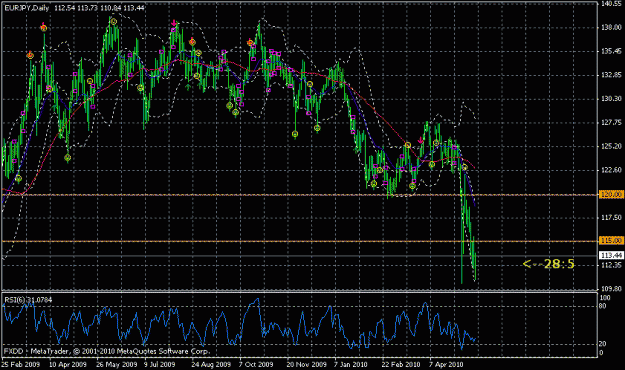
Task: Click the 138.00 price axis label
Action: pyautogui.click(x=611, y=27)
